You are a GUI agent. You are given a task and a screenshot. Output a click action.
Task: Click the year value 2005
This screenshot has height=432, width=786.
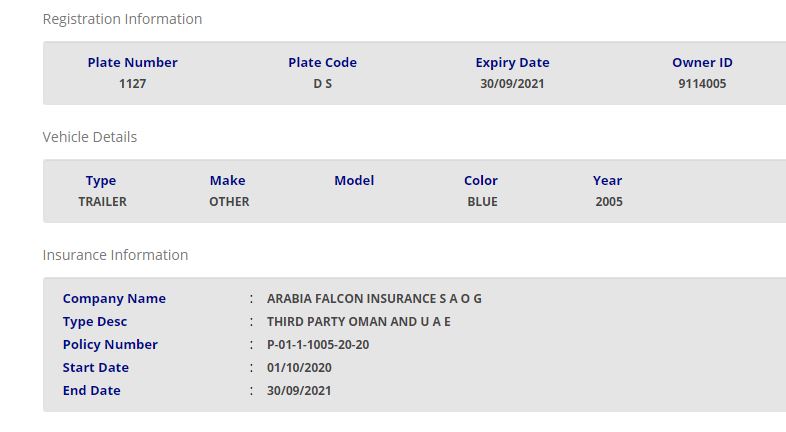tap(608, 202)
